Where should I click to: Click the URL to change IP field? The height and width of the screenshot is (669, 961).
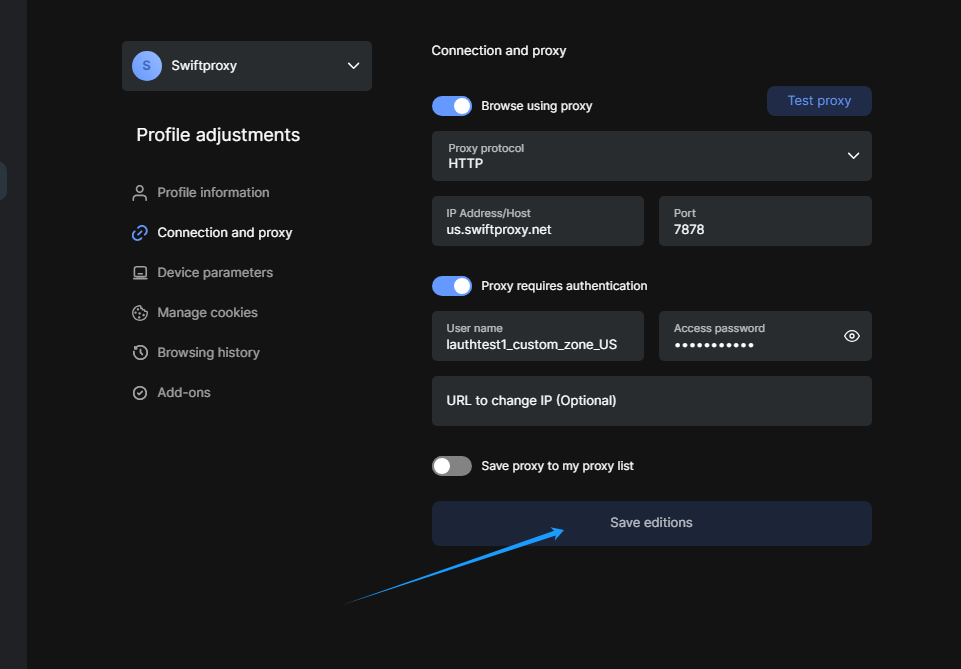(x=651, y=401)
